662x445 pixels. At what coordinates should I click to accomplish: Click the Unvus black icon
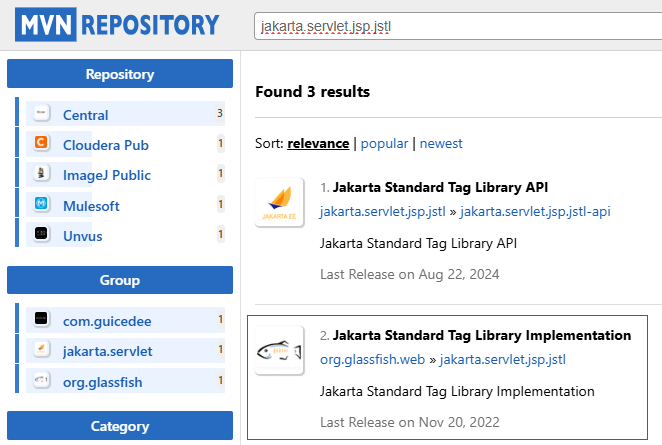click(x=41, y=233)
